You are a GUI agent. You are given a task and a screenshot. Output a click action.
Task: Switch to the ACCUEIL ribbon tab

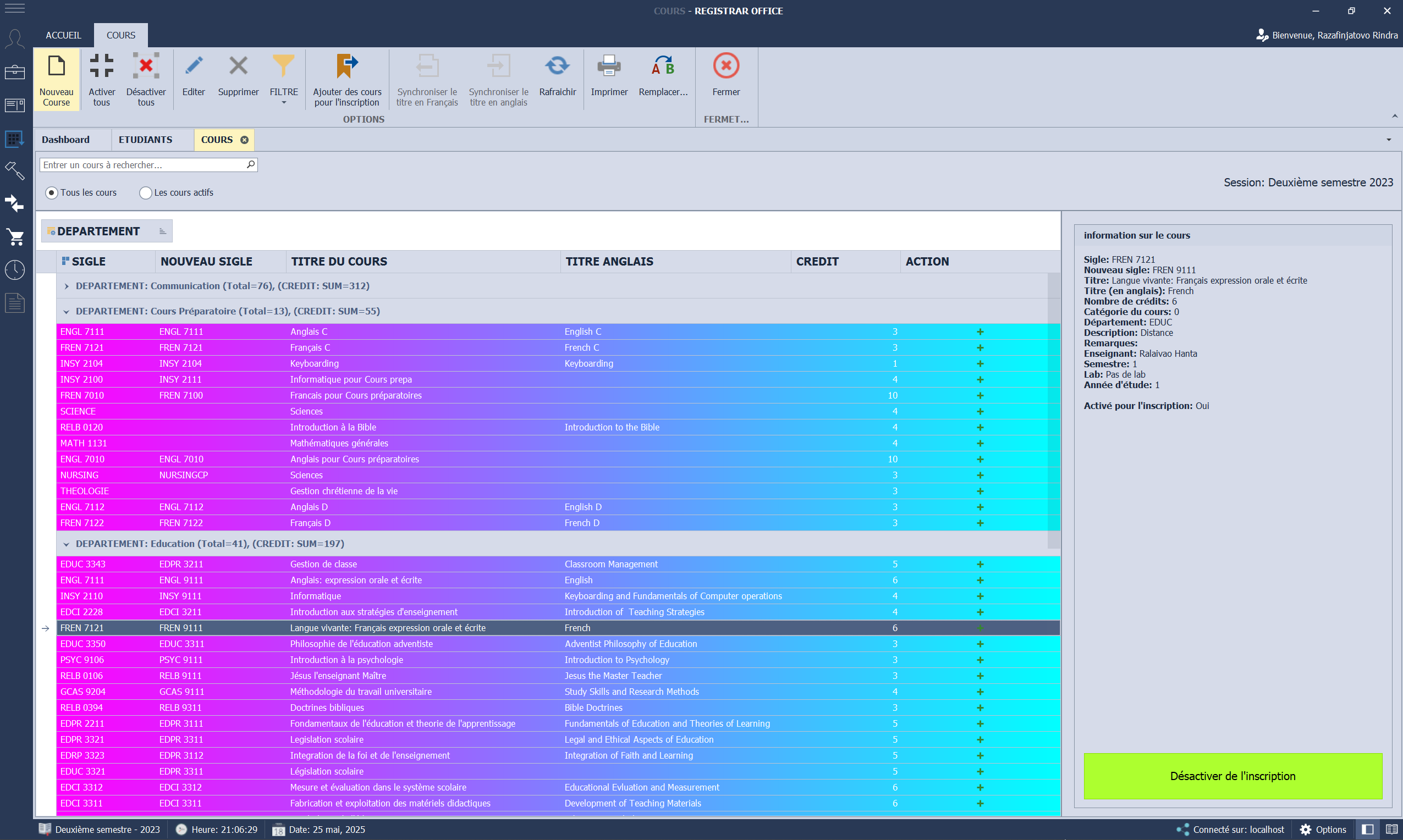click(63, 35)
